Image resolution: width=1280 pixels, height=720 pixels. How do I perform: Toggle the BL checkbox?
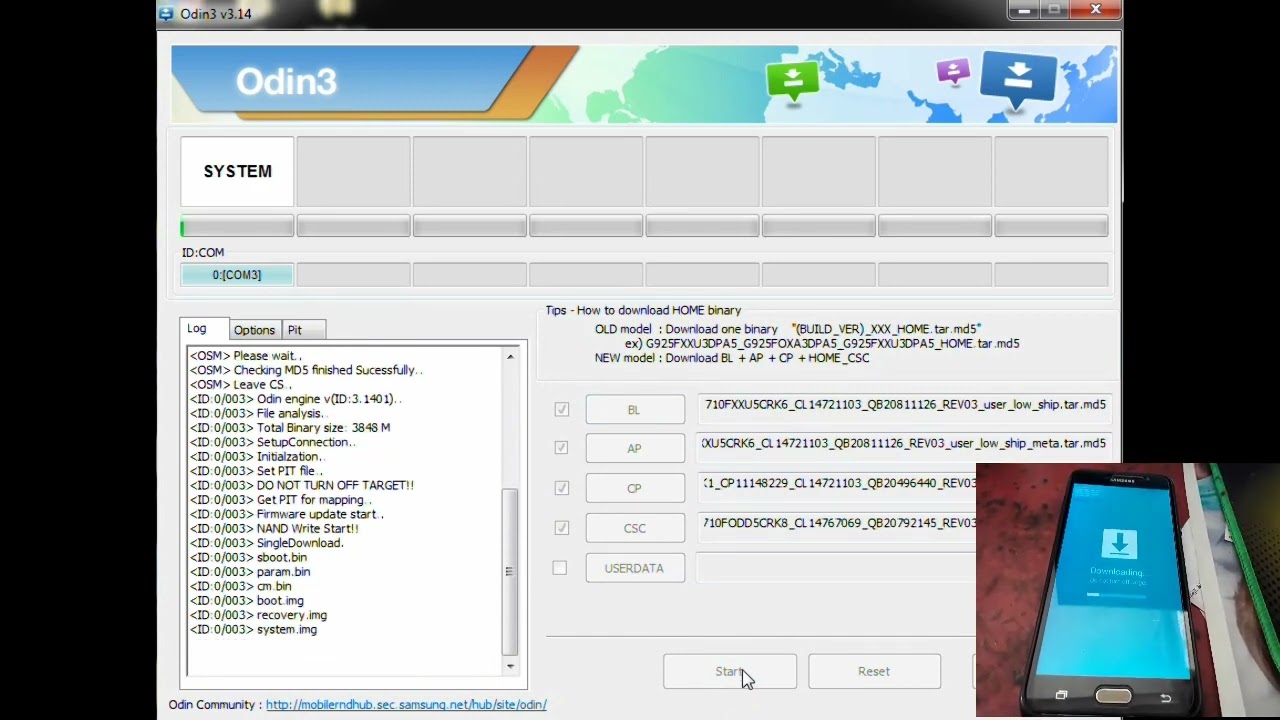click(x=561, y=409)
